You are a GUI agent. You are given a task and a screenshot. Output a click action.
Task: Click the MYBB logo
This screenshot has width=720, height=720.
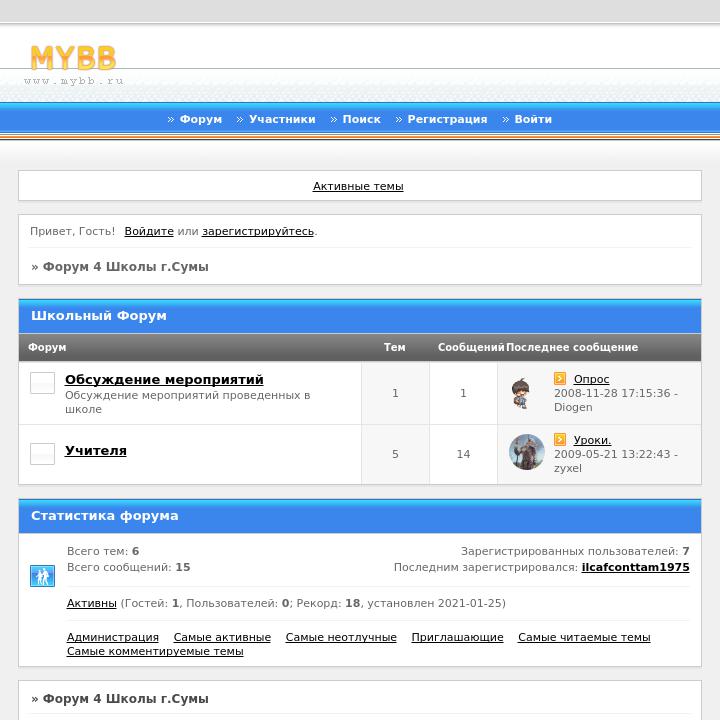[x=73, y=58]
